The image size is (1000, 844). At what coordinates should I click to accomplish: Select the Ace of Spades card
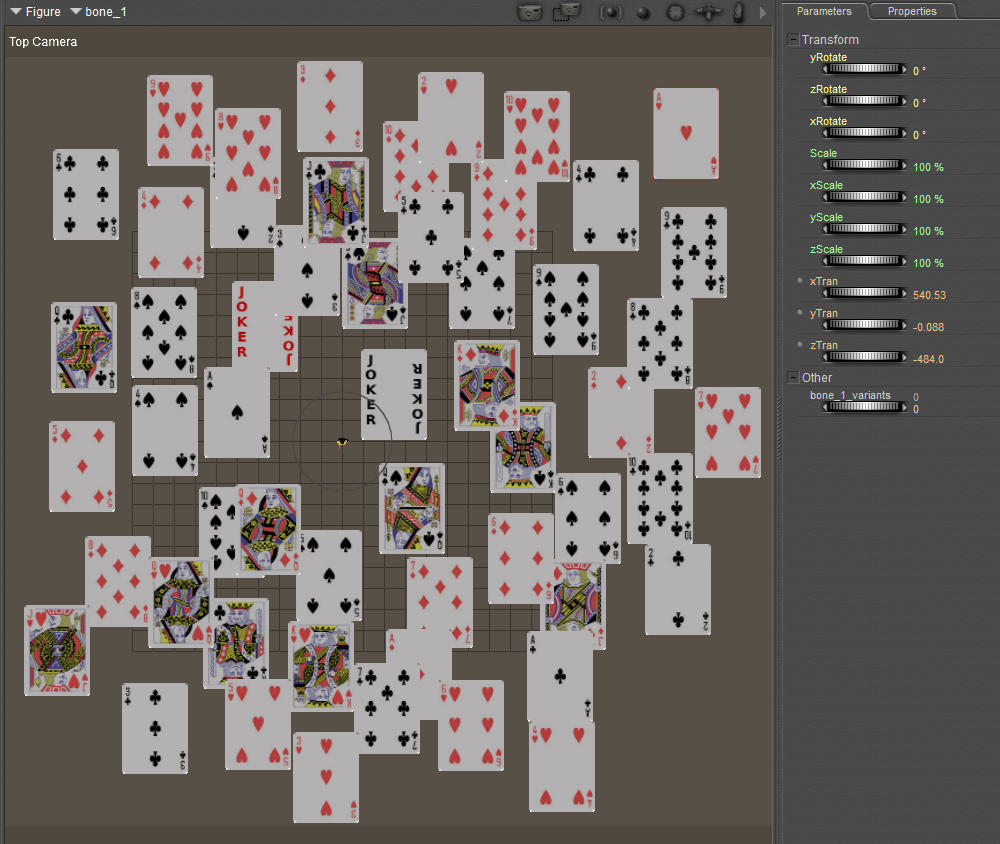237,412
